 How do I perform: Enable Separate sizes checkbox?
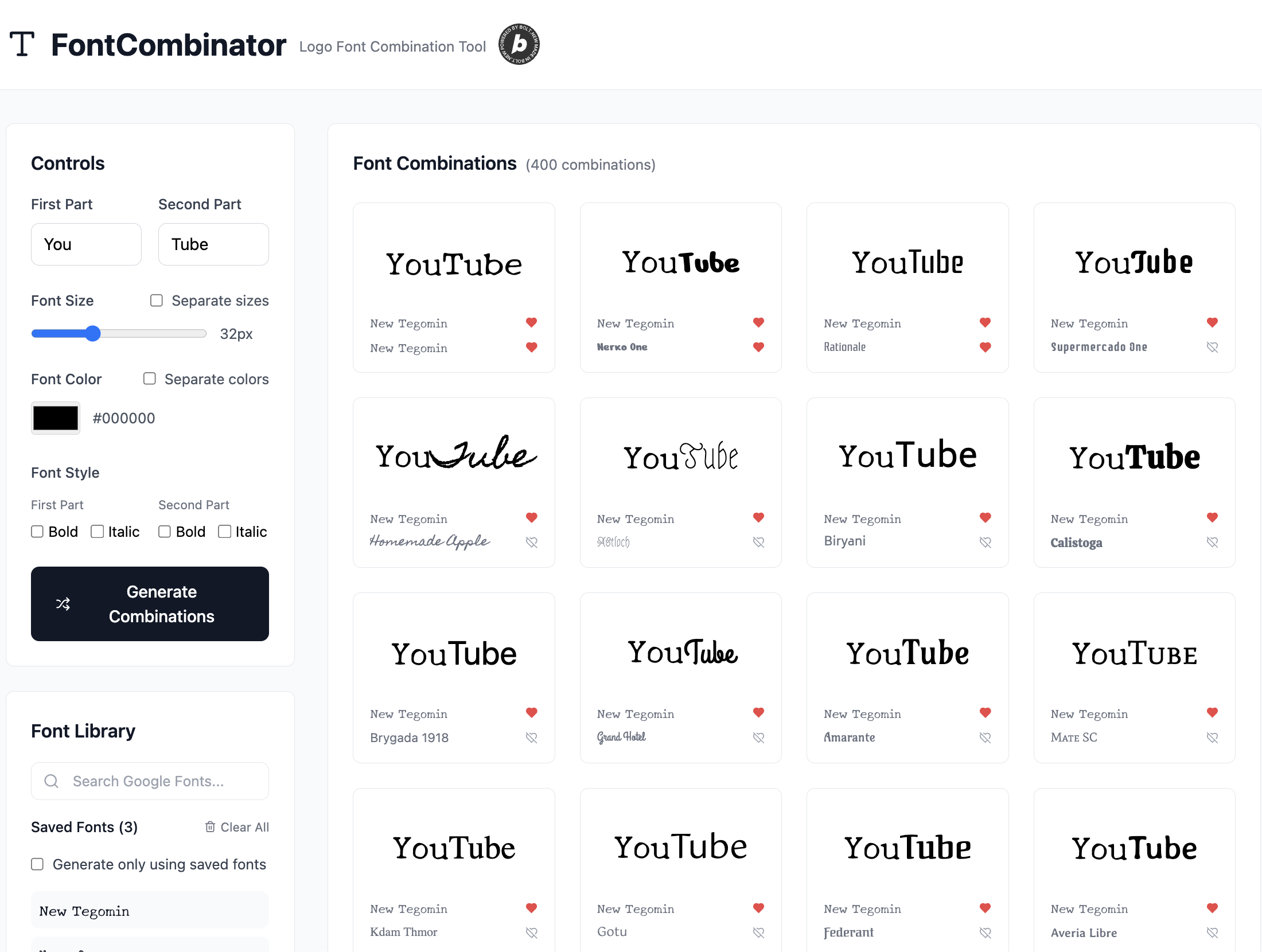pos(157,301)
